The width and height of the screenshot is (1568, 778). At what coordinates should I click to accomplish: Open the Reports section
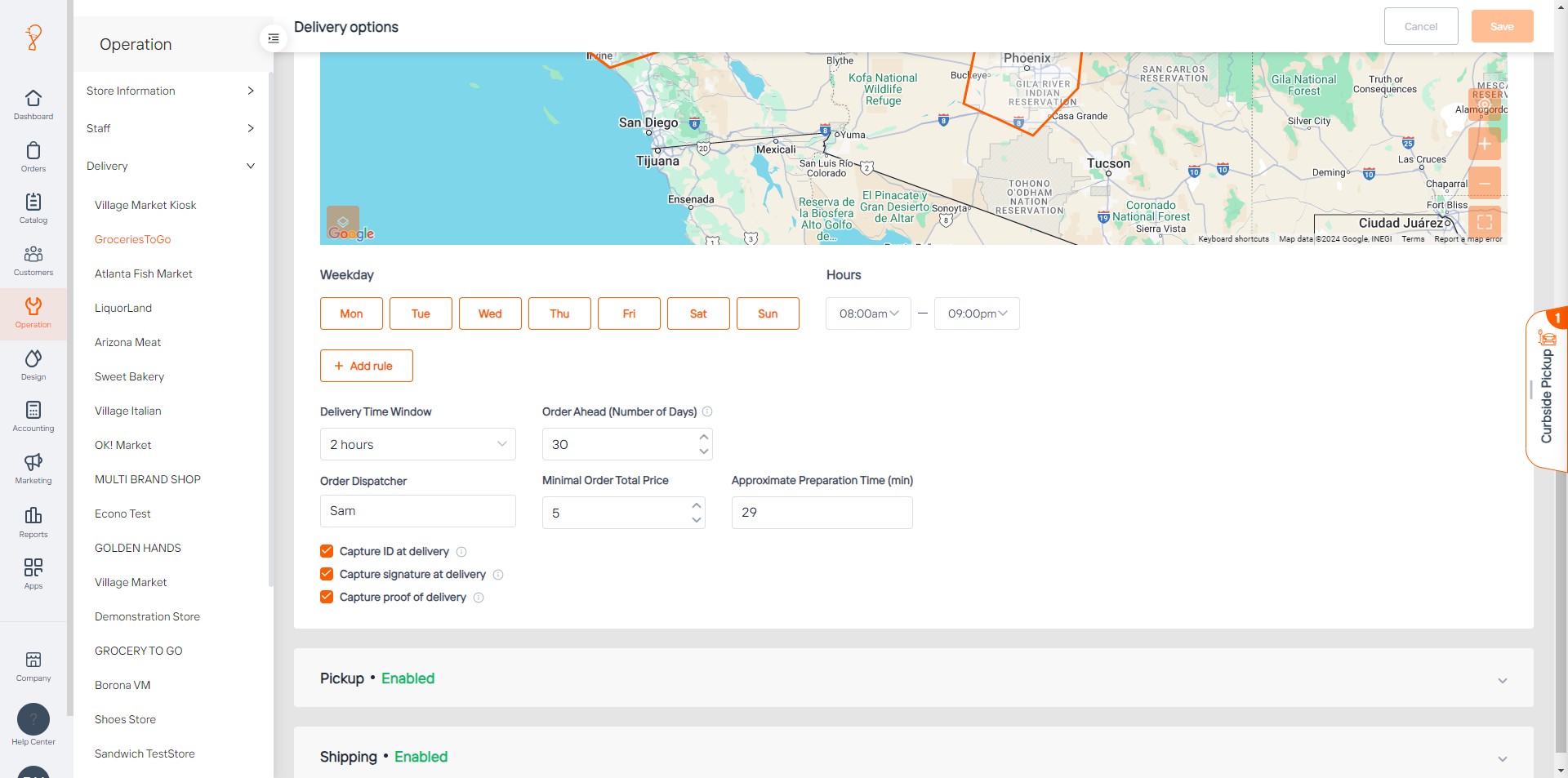[33, 522]
